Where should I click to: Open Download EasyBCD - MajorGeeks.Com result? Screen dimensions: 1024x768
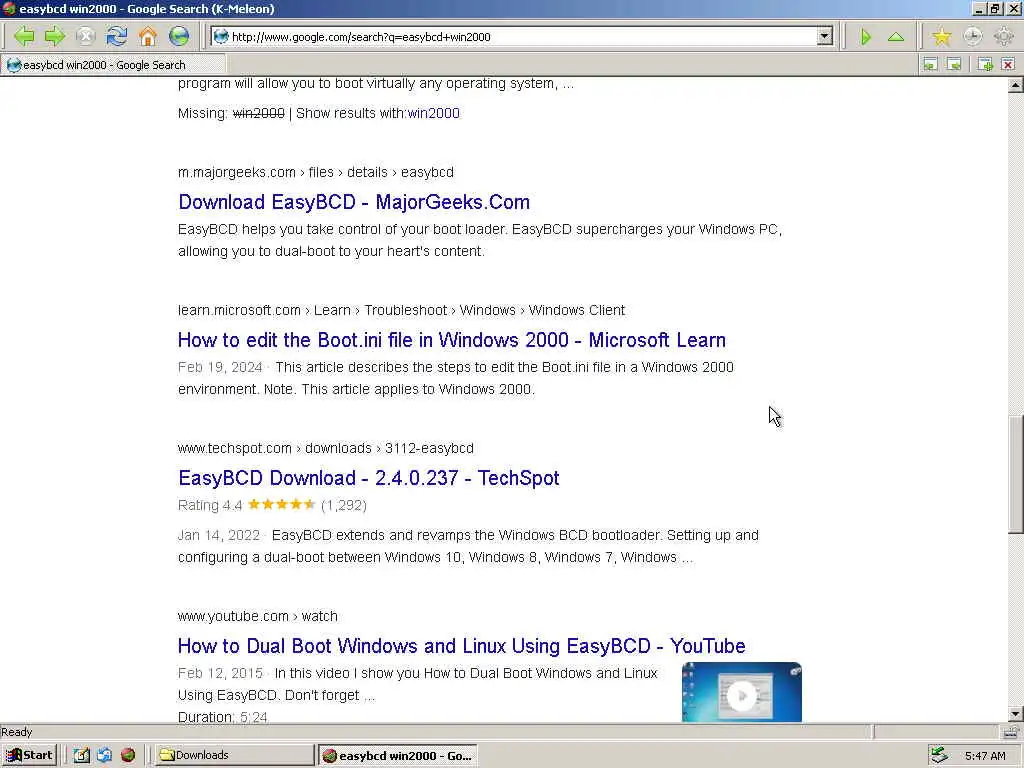click(354, 202)
